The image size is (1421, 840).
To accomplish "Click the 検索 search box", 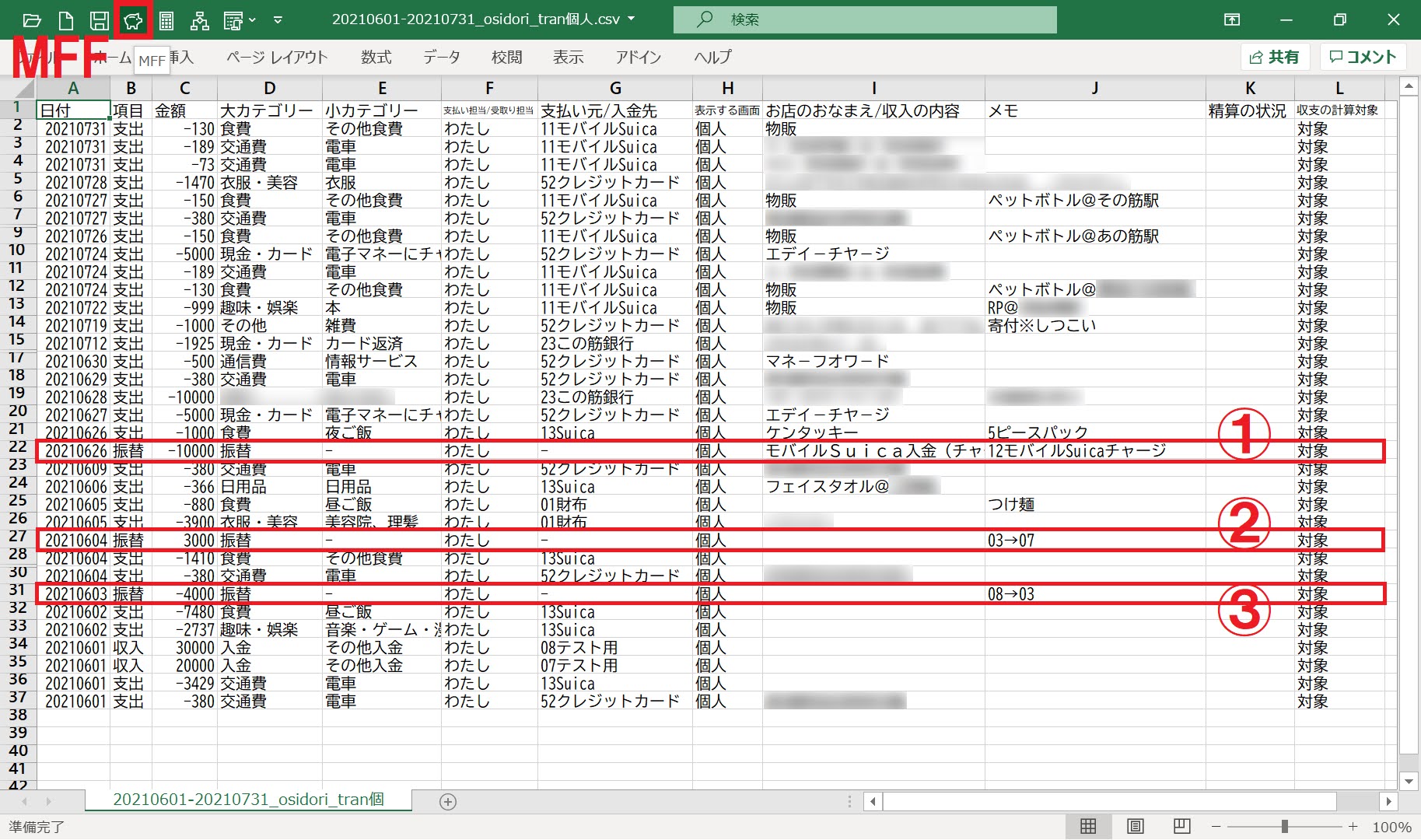I will click(865, 19).
